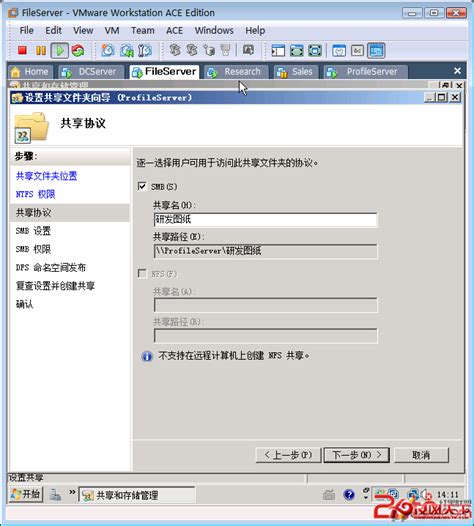Click the red Power Off toolbar icon
The height and width of the screenshot is (526, 474).
22,50
